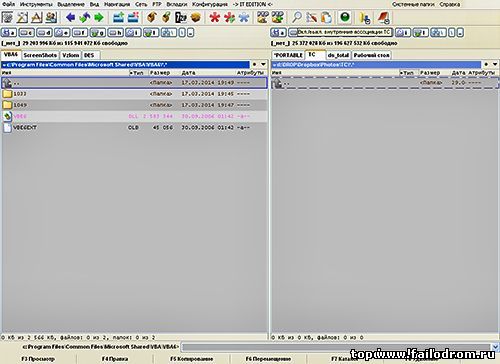This screenshot has height=364, width=500.
Task: Click the pack files box icon
Action: tap(152, 17)
